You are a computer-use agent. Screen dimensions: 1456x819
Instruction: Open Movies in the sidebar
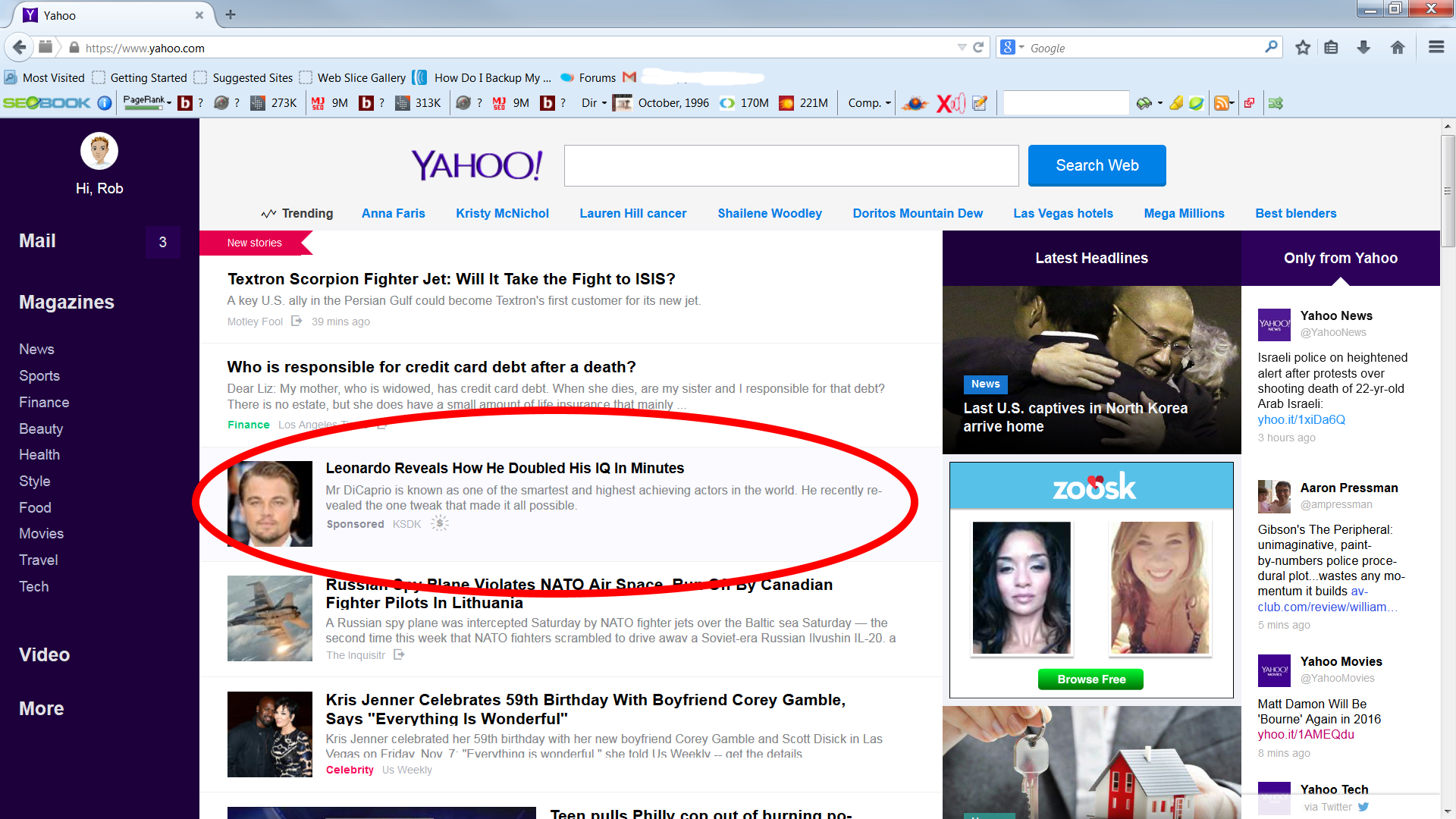coord(42,533)
